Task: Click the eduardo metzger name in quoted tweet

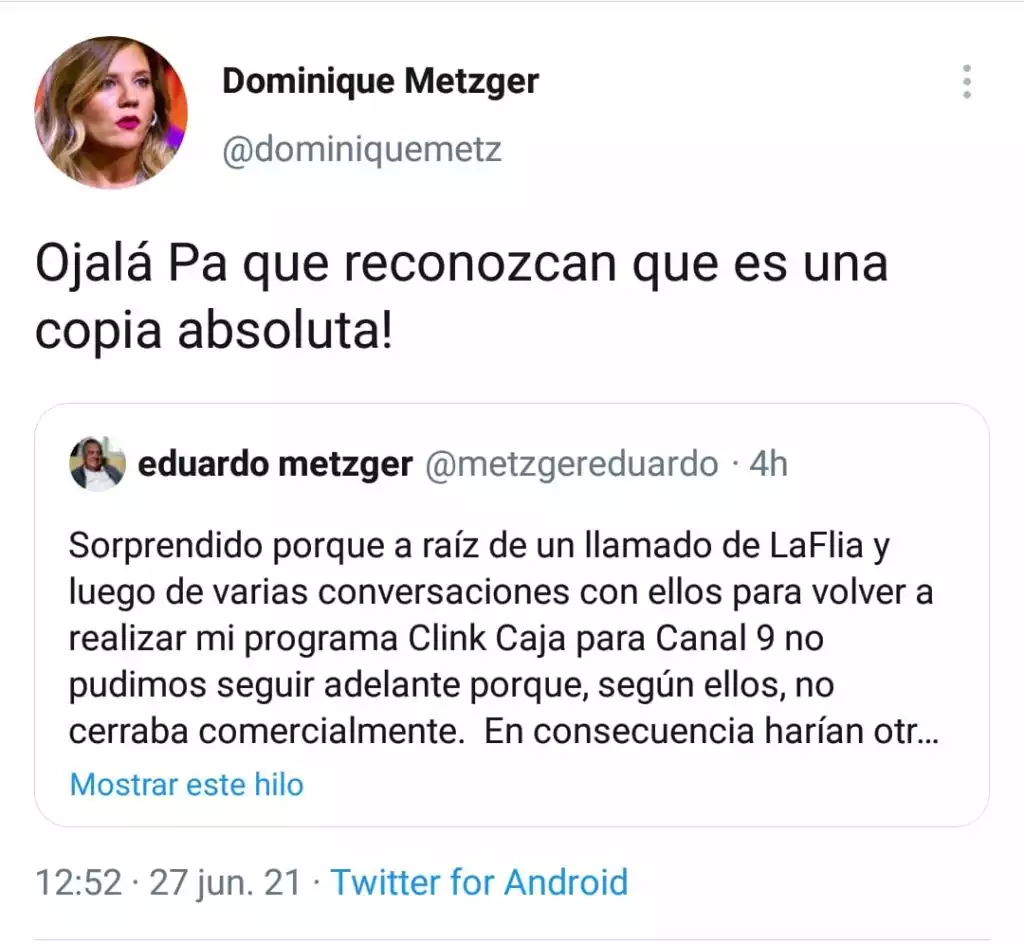Action: click(275, 464)
